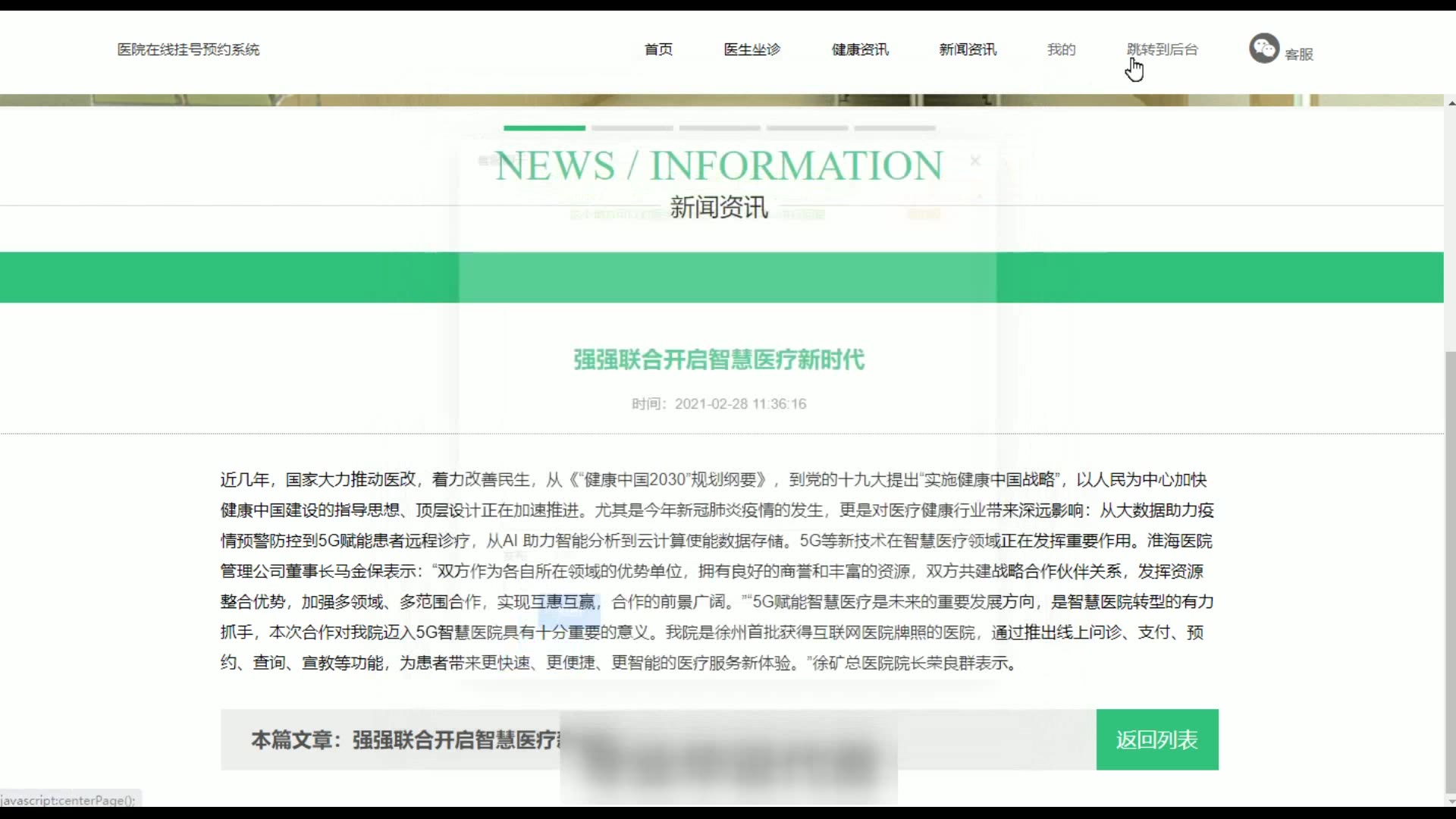This screenshot has height=819, width=1456.
Task: Select the fourth carousel indicator bar
Action: point(807,128)
